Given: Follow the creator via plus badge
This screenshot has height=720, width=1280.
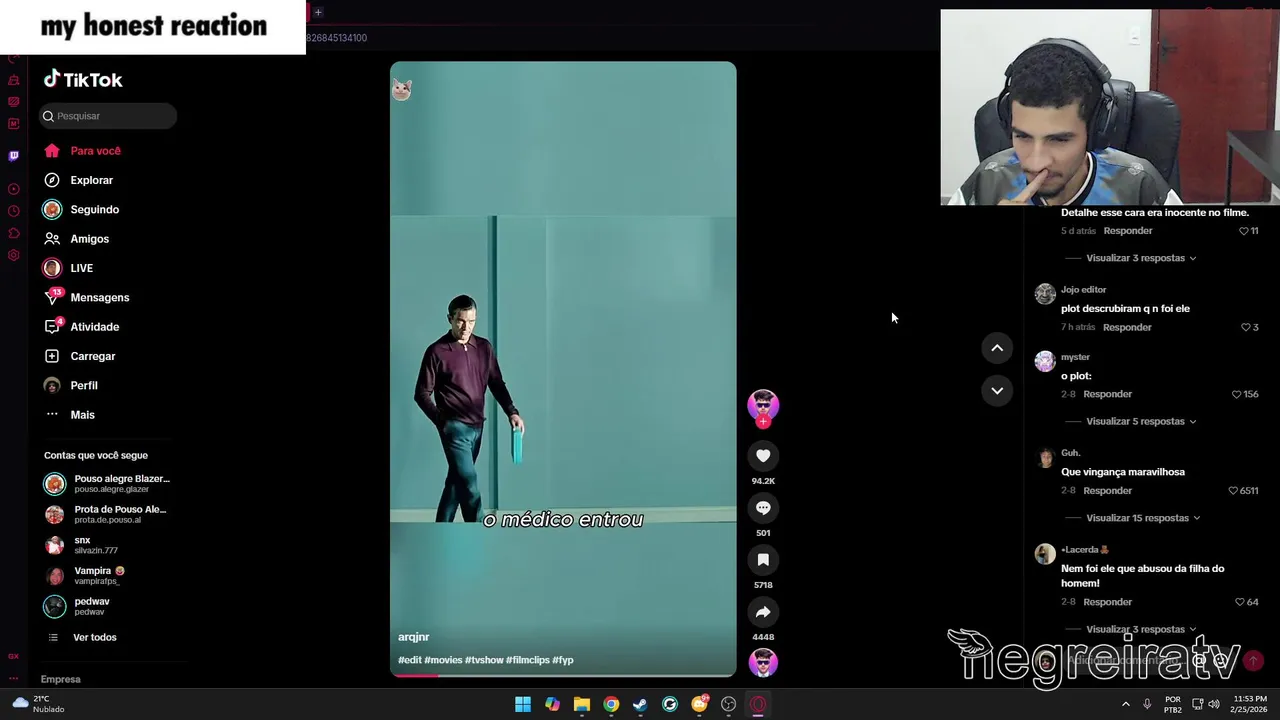Looking at the screenshot, I should point(763,422).
